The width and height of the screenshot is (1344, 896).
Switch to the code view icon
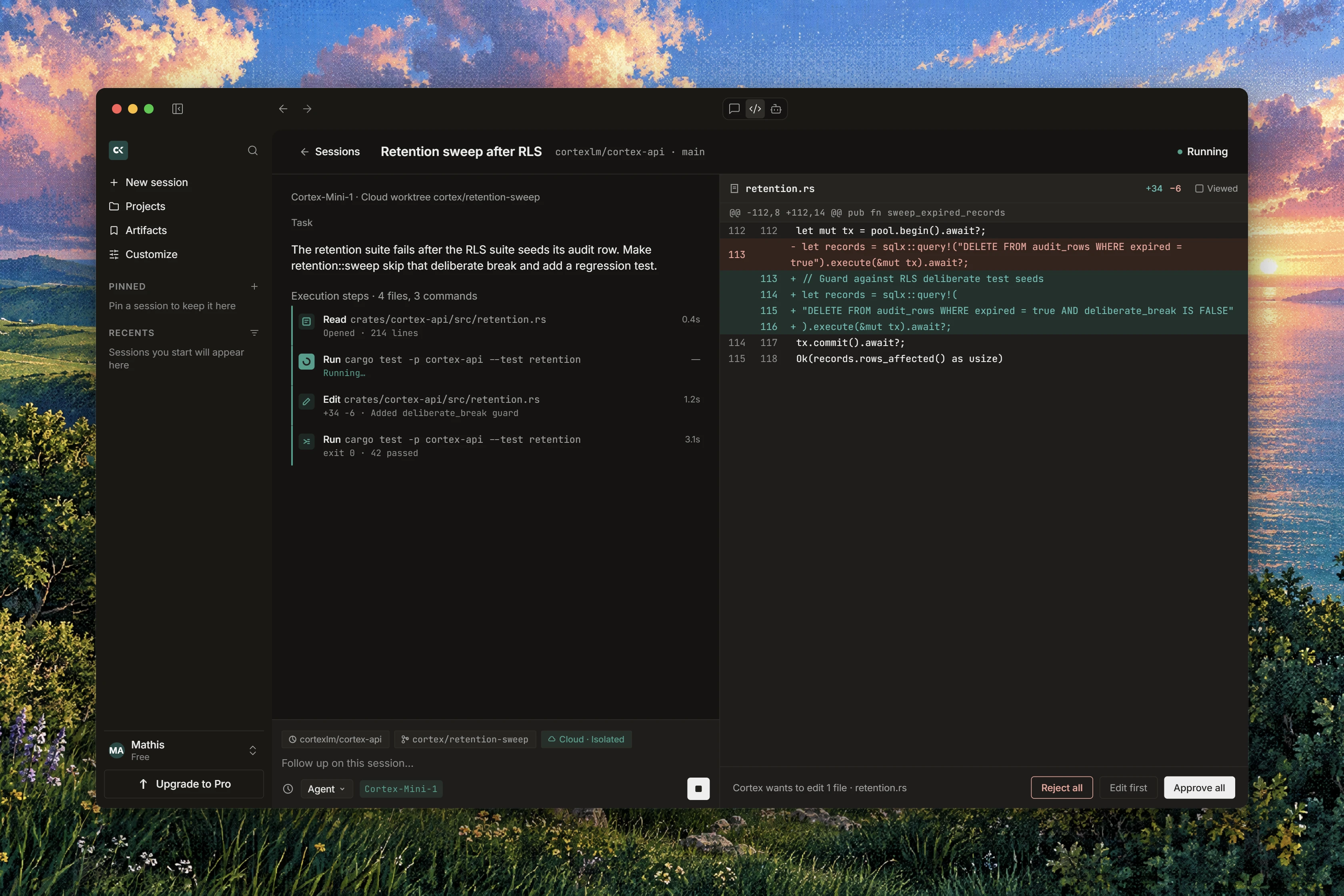(755, 108)
